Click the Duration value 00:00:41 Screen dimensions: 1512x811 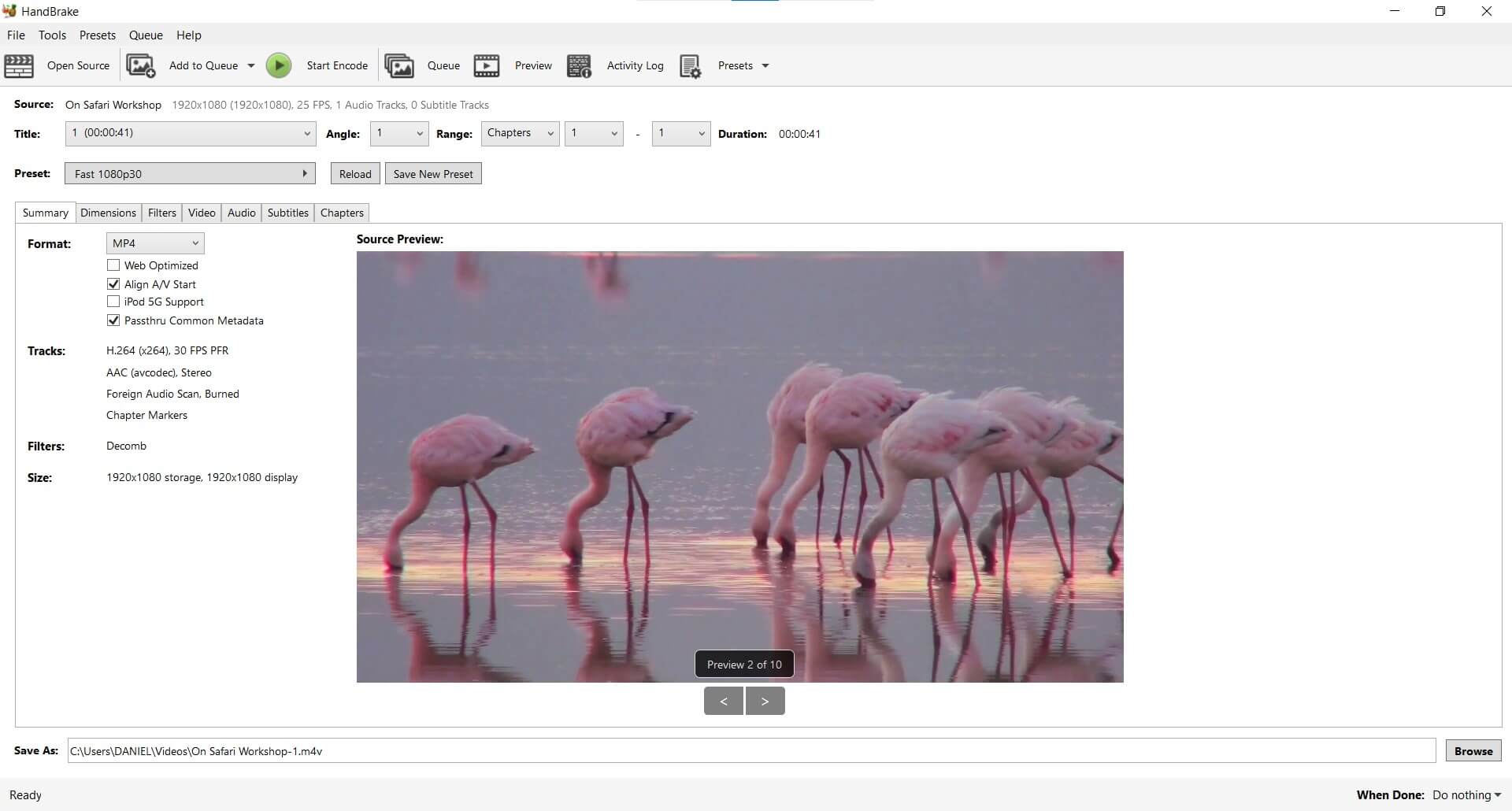tap(799, 134)
